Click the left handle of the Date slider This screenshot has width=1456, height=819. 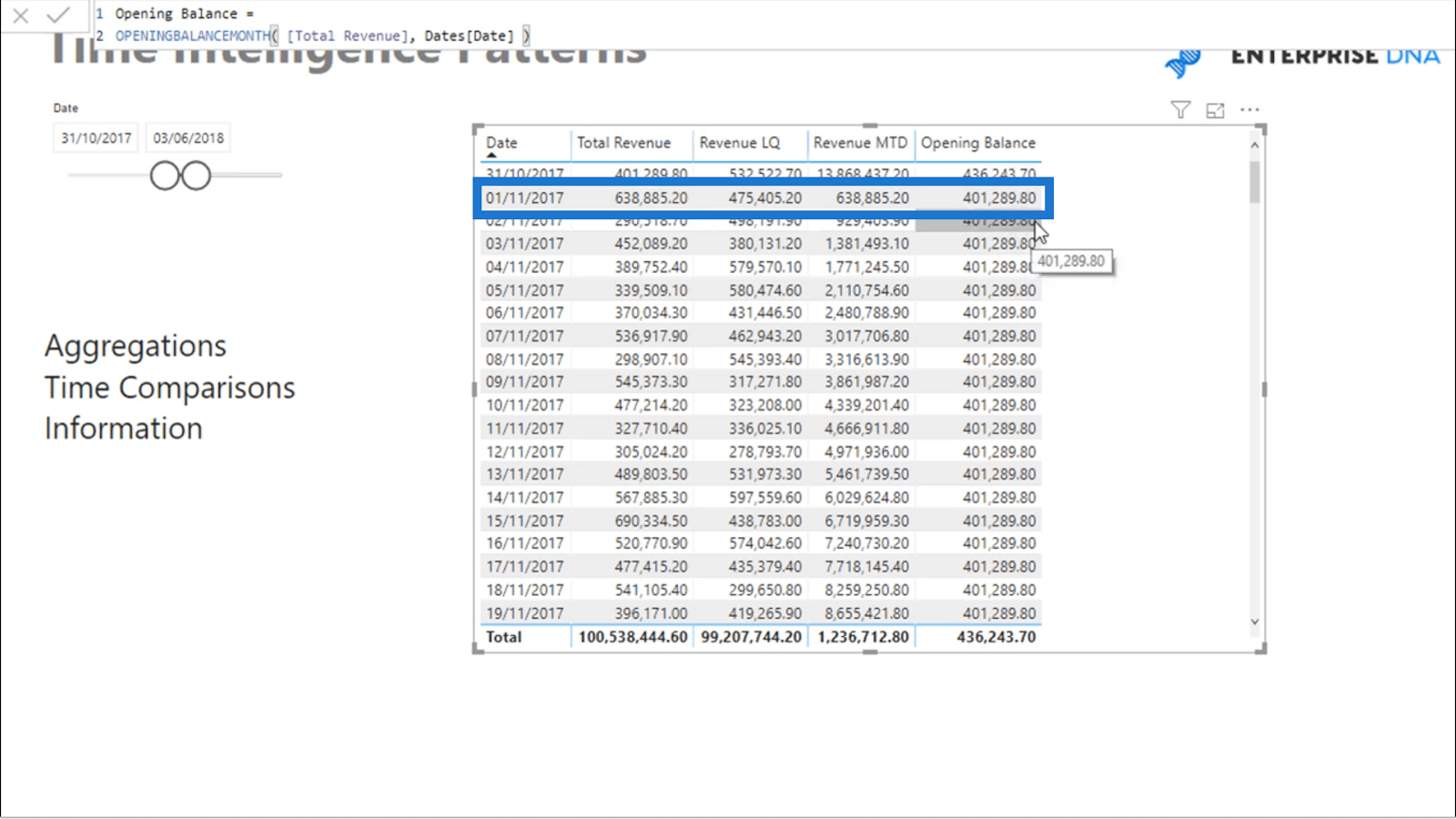(x=165, y=176)
